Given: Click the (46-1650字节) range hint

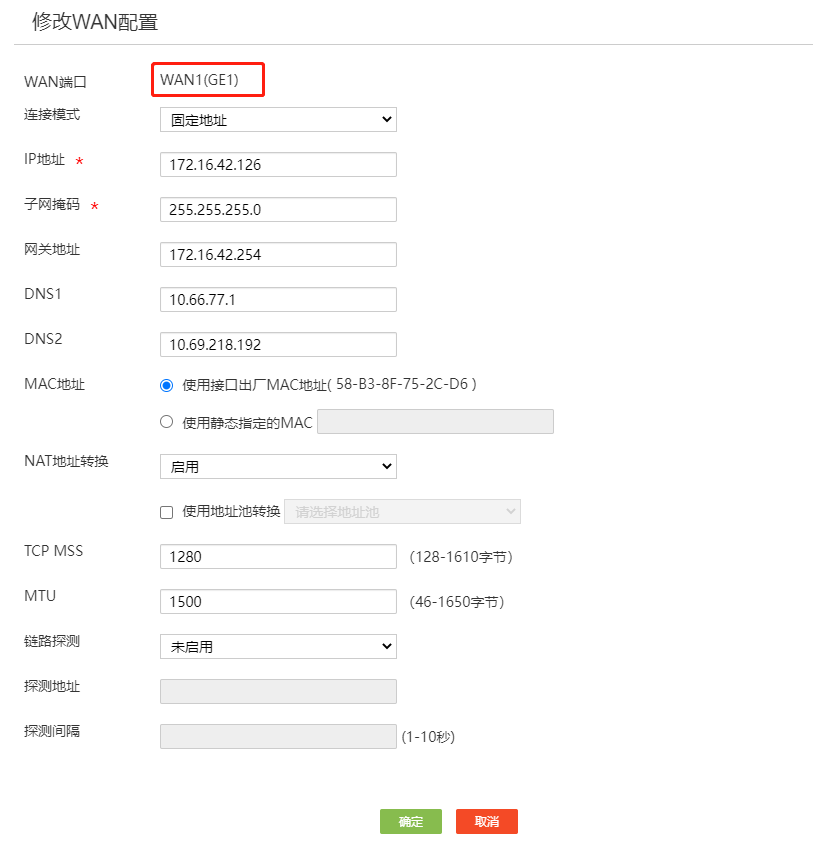Looking at the screenshot, I should (457, 602).
